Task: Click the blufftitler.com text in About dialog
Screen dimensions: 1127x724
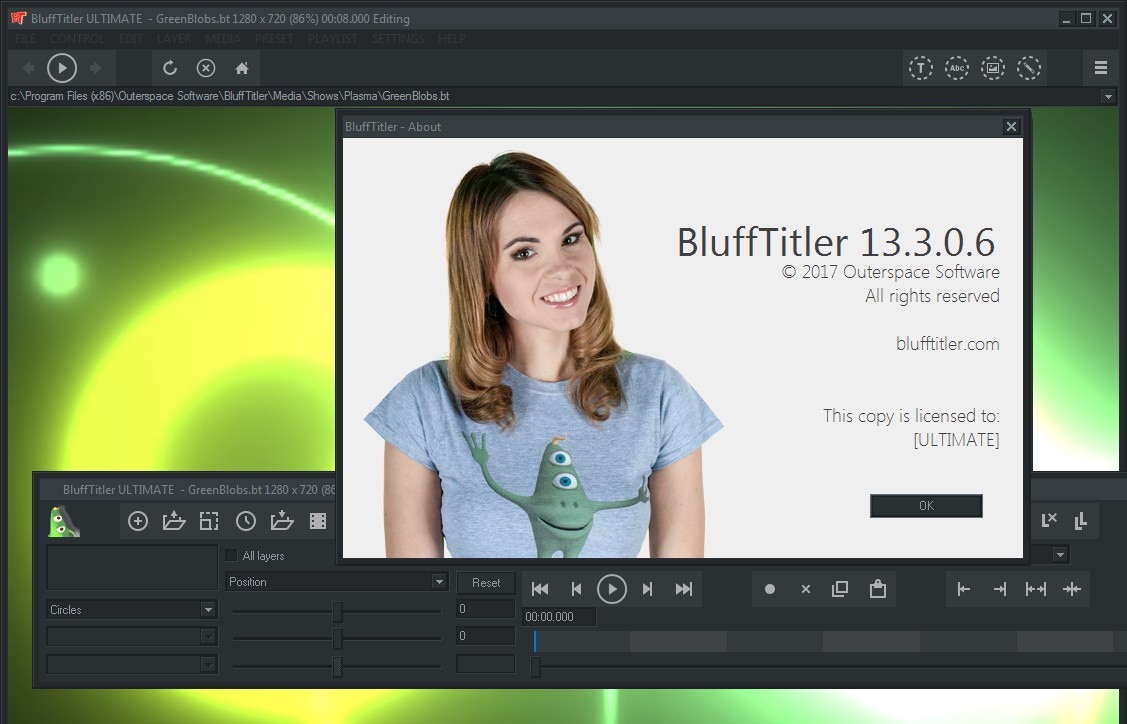Action: click(947, 344)
